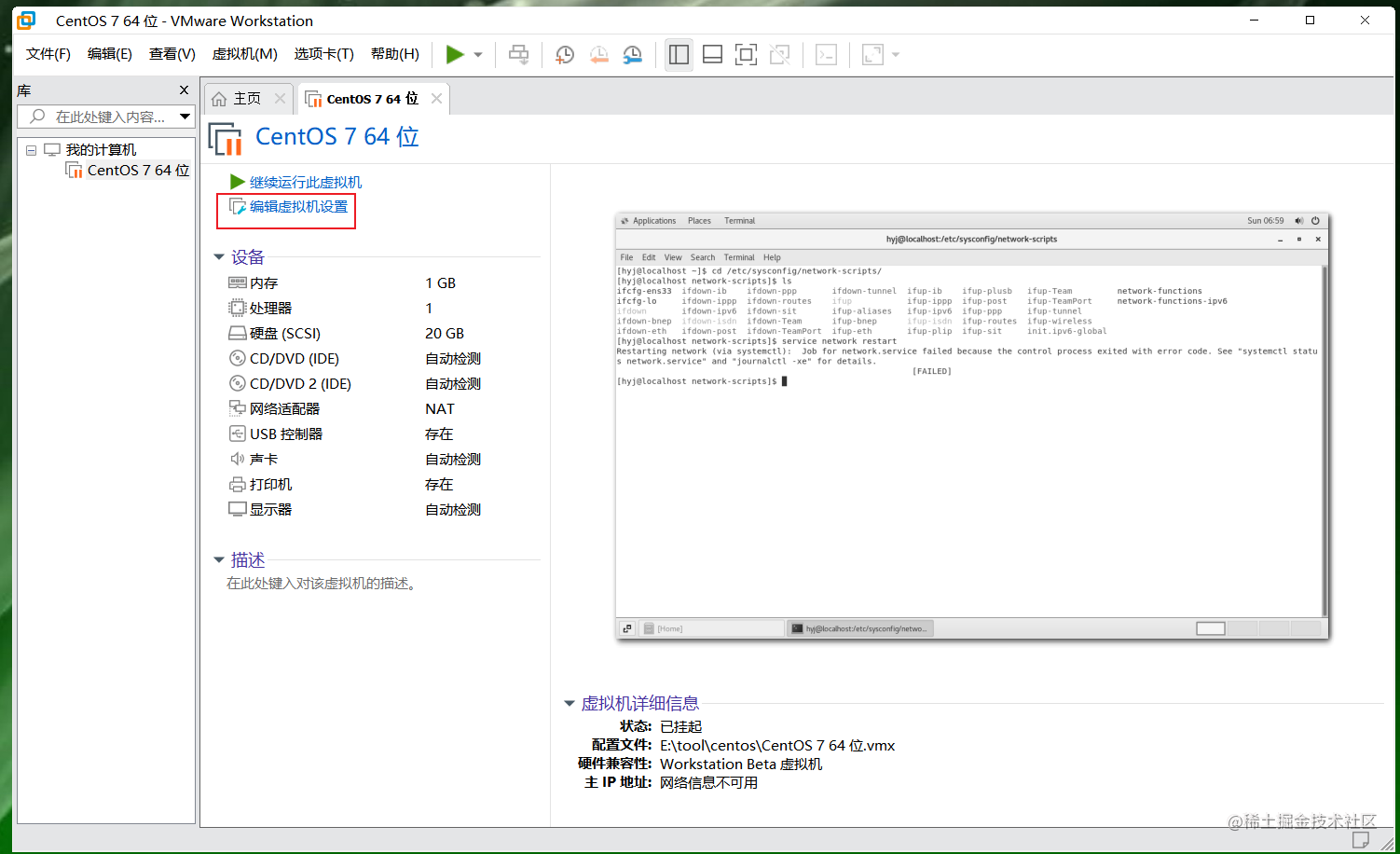Close the library (库) panel
This screenshot has height=854, width=1400.
point(184,90)
